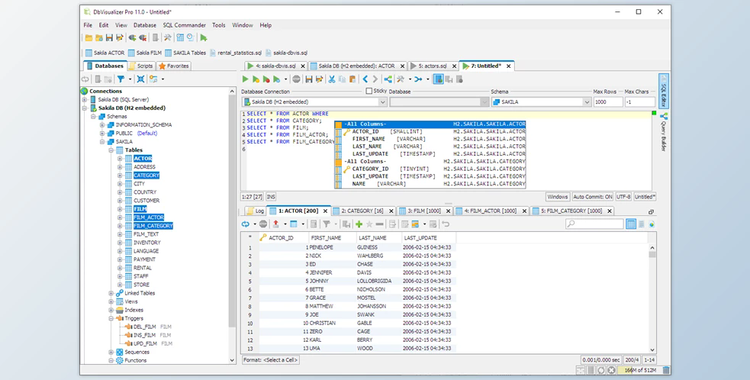This screenshot has height=380, width=750.
Task: Open the Log tab in results
Action: pyautogui.click(x=255, y=211)
